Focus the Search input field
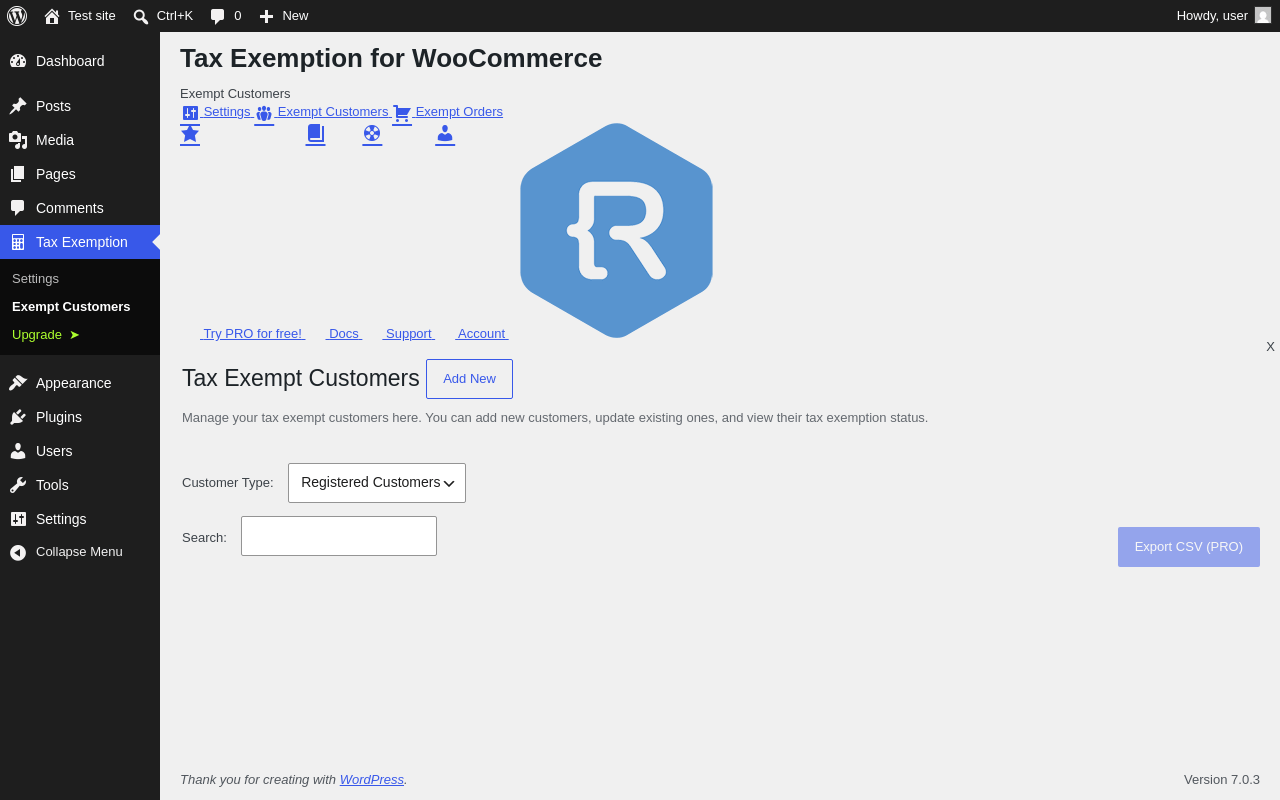 click(339, 536)
